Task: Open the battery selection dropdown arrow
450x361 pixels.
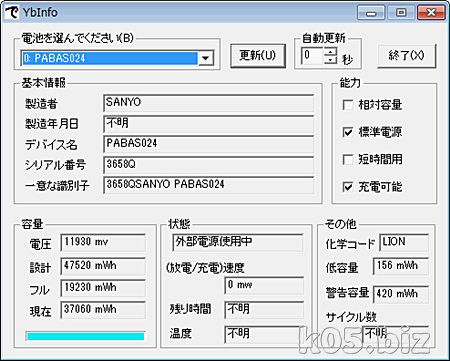Action: tap(206, 58)
